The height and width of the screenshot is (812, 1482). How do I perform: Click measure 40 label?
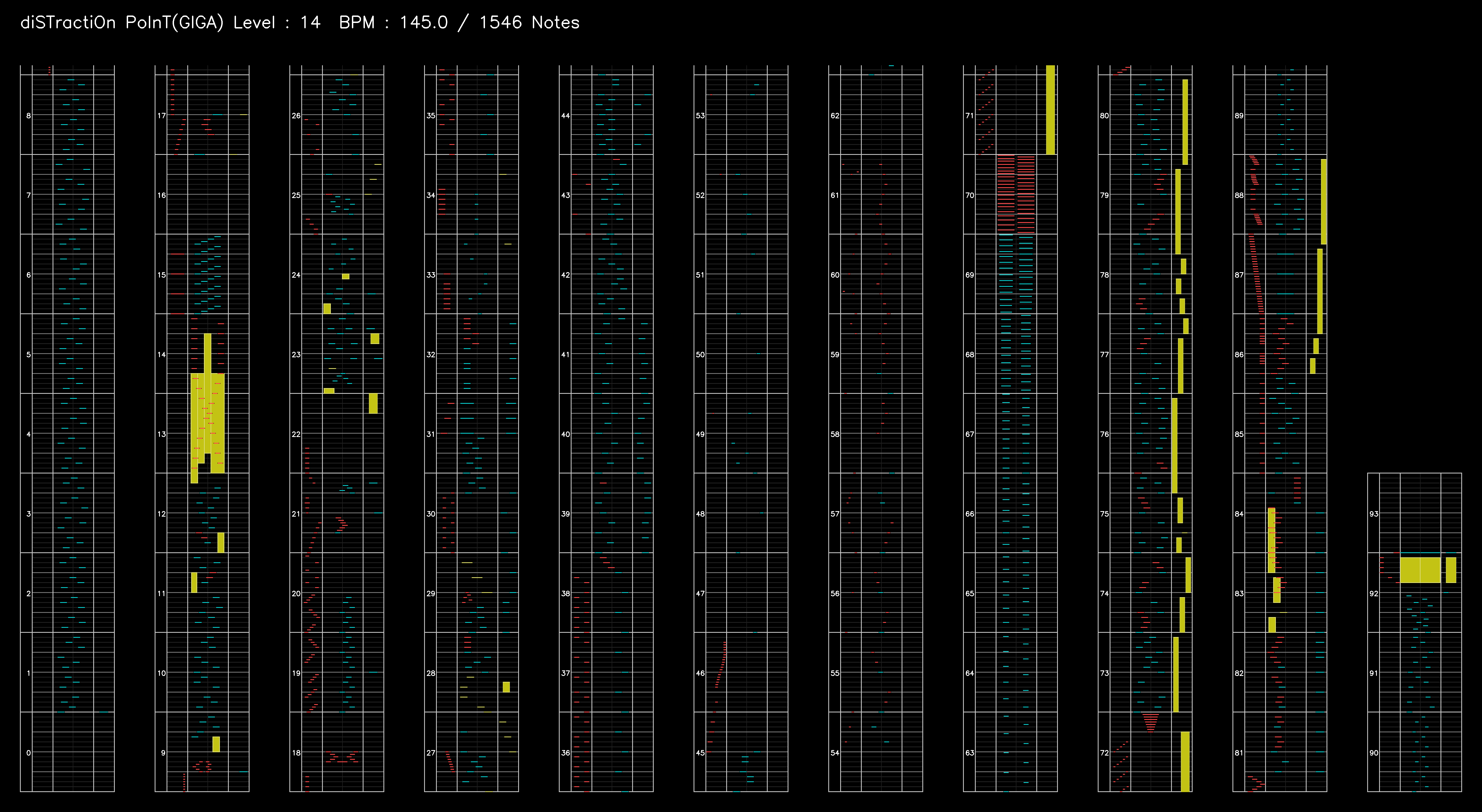565,434
